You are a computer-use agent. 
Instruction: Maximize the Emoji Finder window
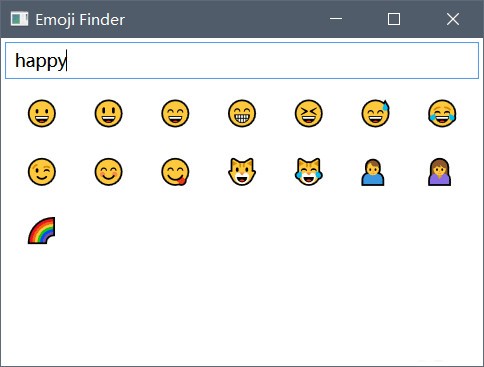pyautogui.click(x=394, y=19)
